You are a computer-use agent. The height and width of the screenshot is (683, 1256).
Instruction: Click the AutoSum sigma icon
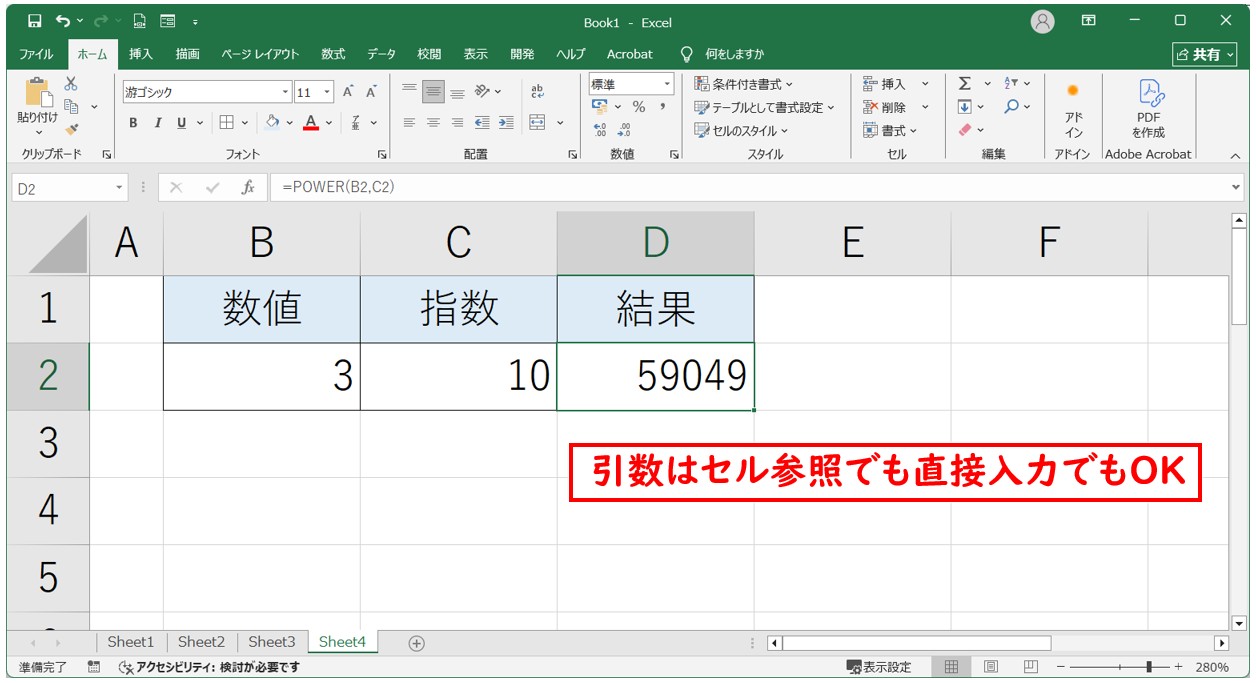click(965, 84)
